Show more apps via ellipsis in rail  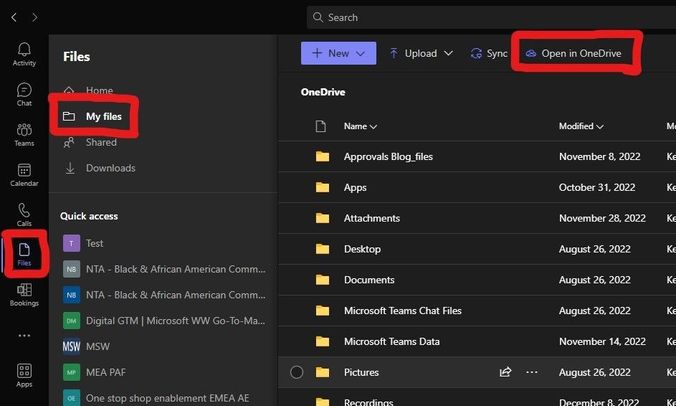(24, 335)
